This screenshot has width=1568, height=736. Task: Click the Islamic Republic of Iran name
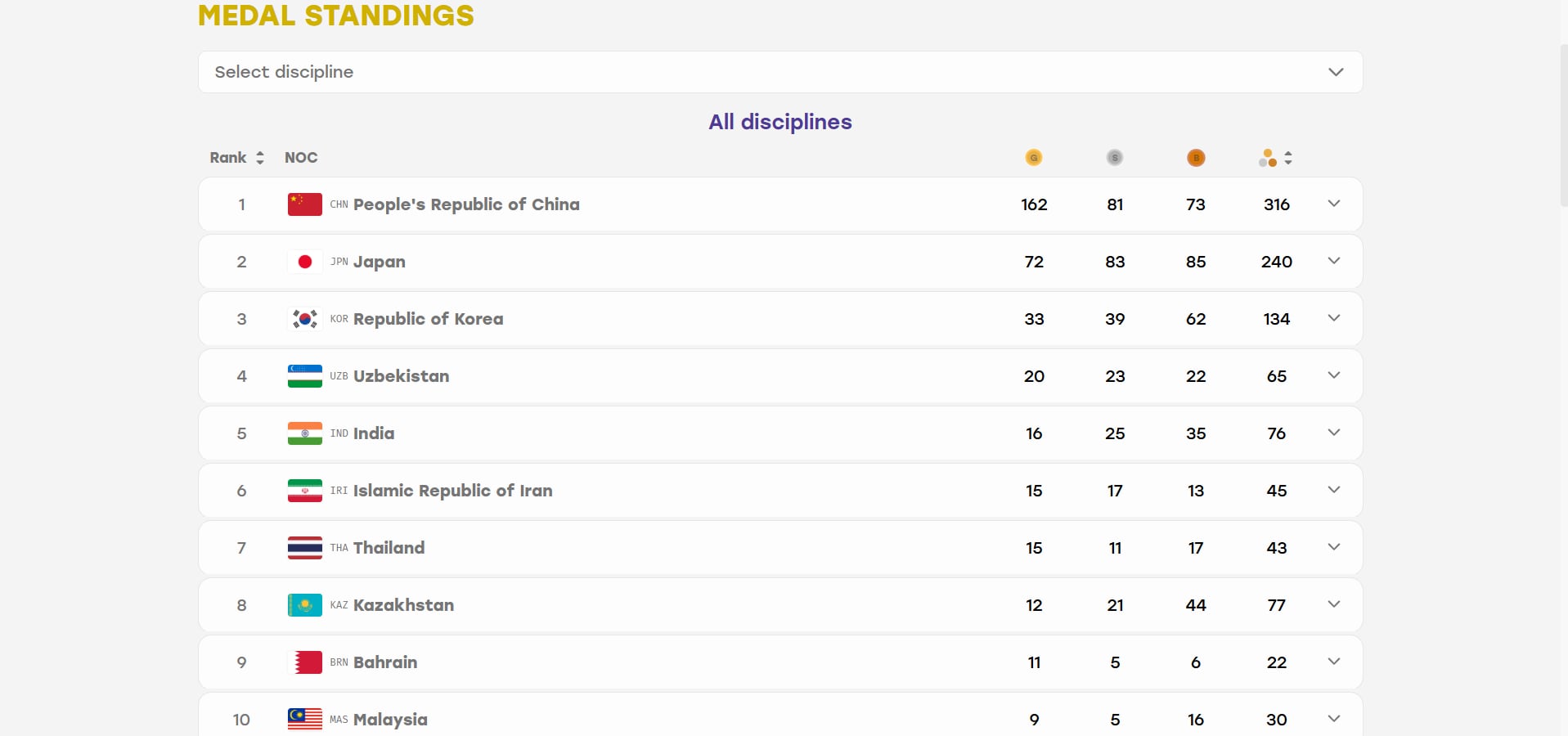click(452, 491)
